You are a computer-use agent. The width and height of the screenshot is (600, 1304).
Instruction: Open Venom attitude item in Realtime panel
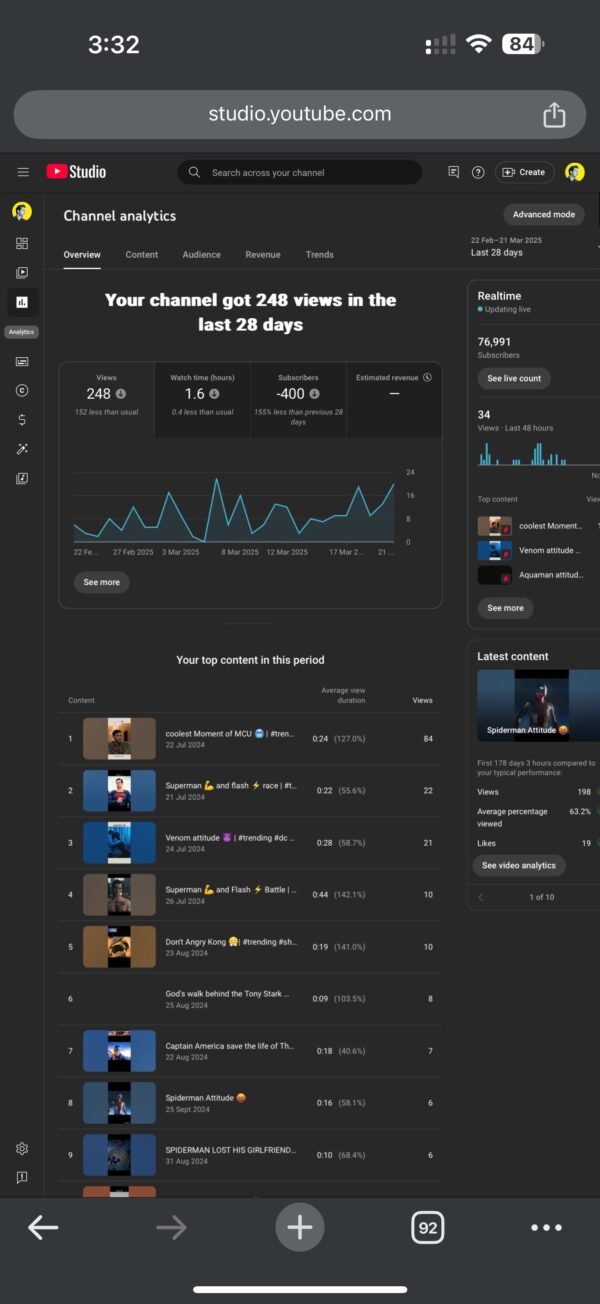coord(538,551)
